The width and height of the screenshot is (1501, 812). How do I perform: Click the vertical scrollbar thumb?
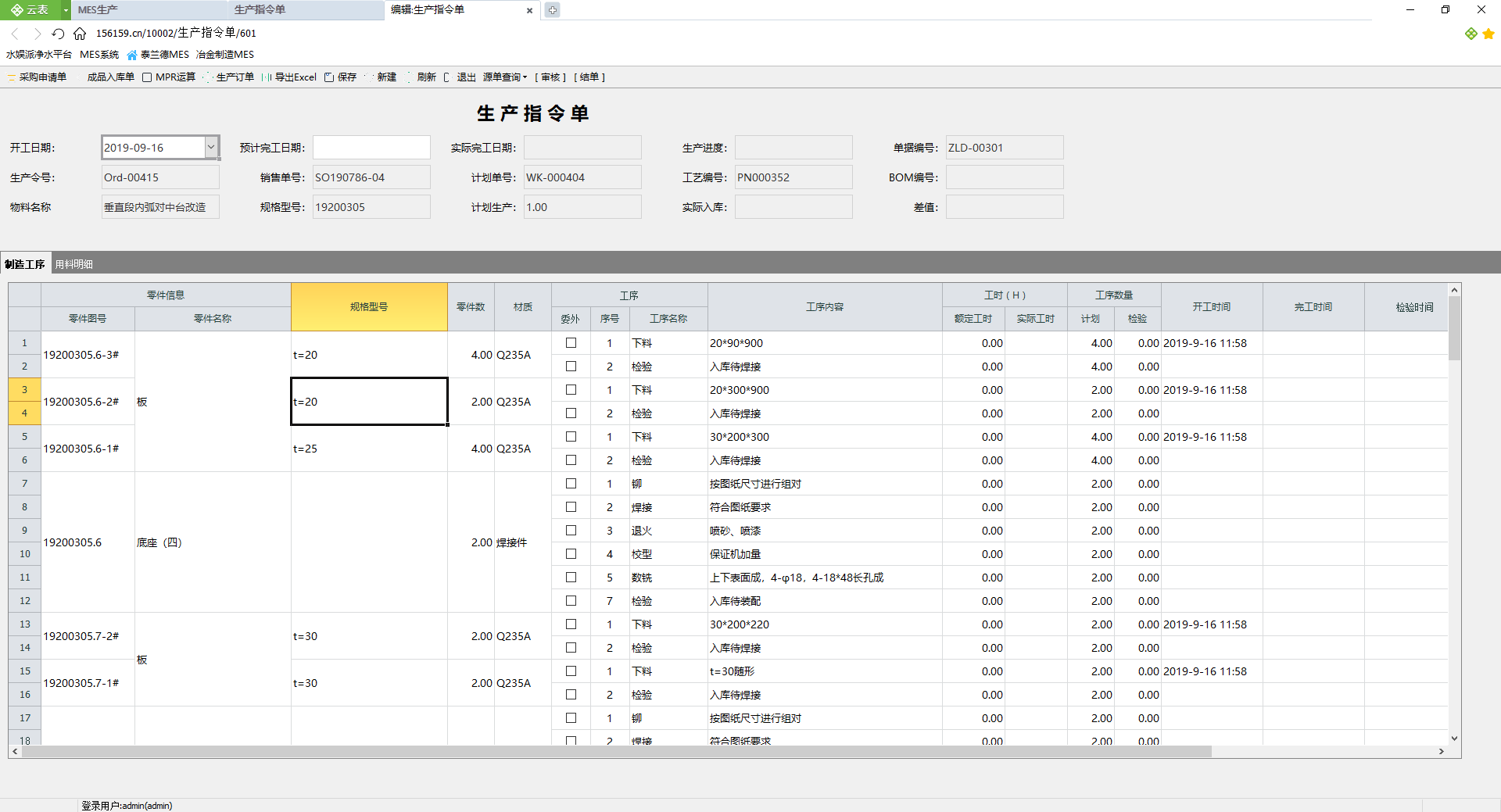[x=1454, y=328]
